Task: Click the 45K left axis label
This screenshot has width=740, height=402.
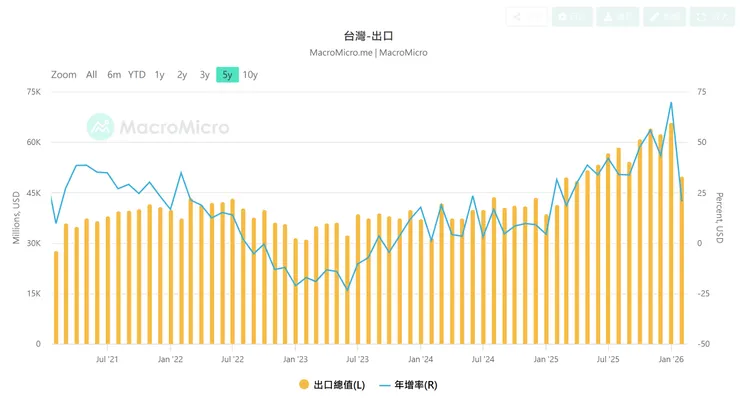Action: (x=34, y=193)
